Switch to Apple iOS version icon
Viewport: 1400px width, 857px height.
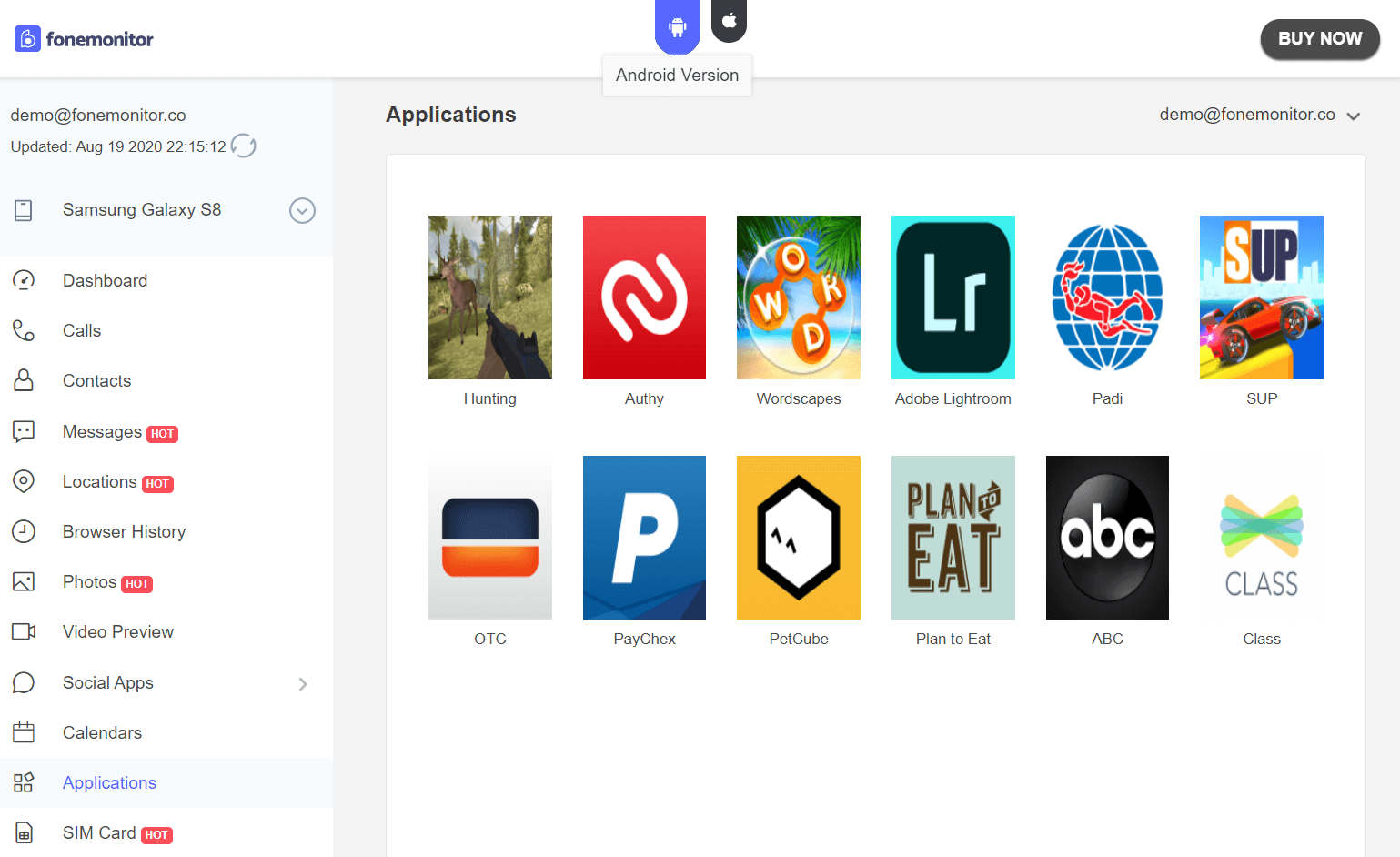(x=729, y=20)
